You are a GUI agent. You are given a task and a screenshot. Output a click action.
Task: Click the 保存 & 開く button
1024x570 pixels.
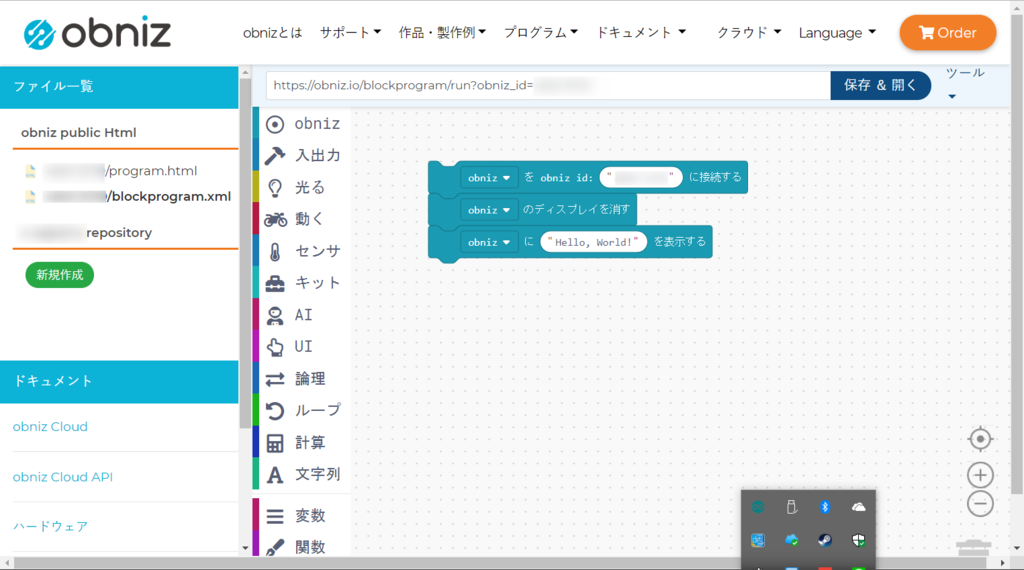pyautogui.click(x=880, y=86)
